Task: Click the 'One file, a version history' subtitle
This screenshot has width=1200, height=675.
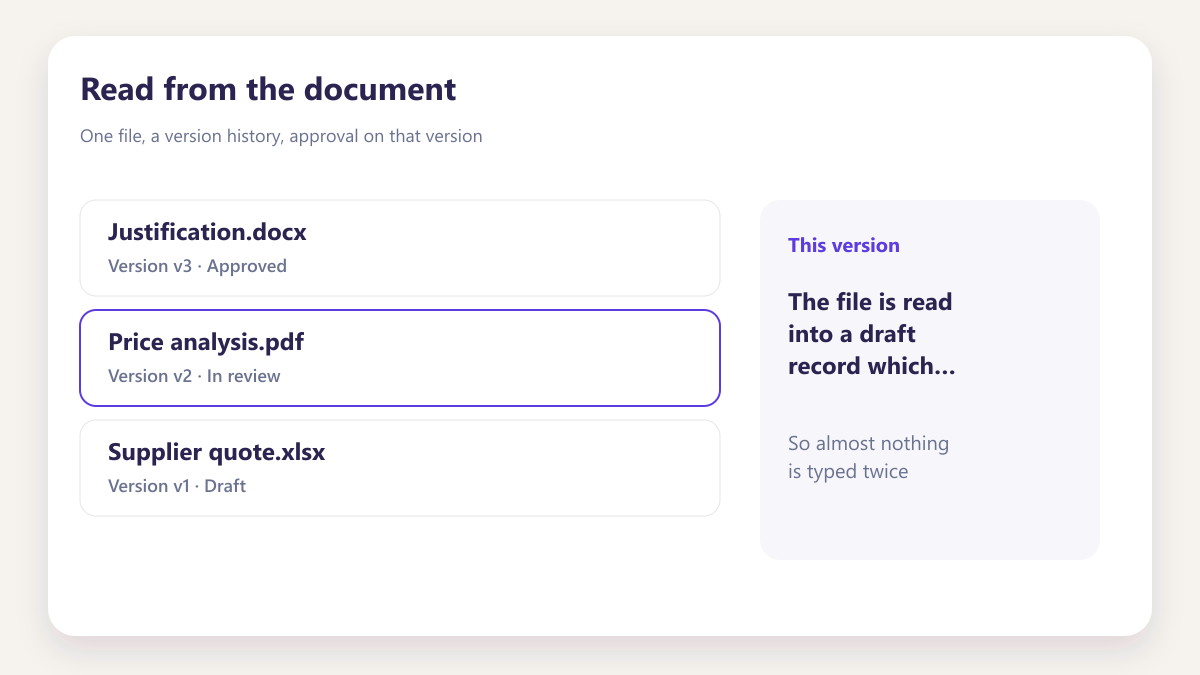Action: click(281, 136)
